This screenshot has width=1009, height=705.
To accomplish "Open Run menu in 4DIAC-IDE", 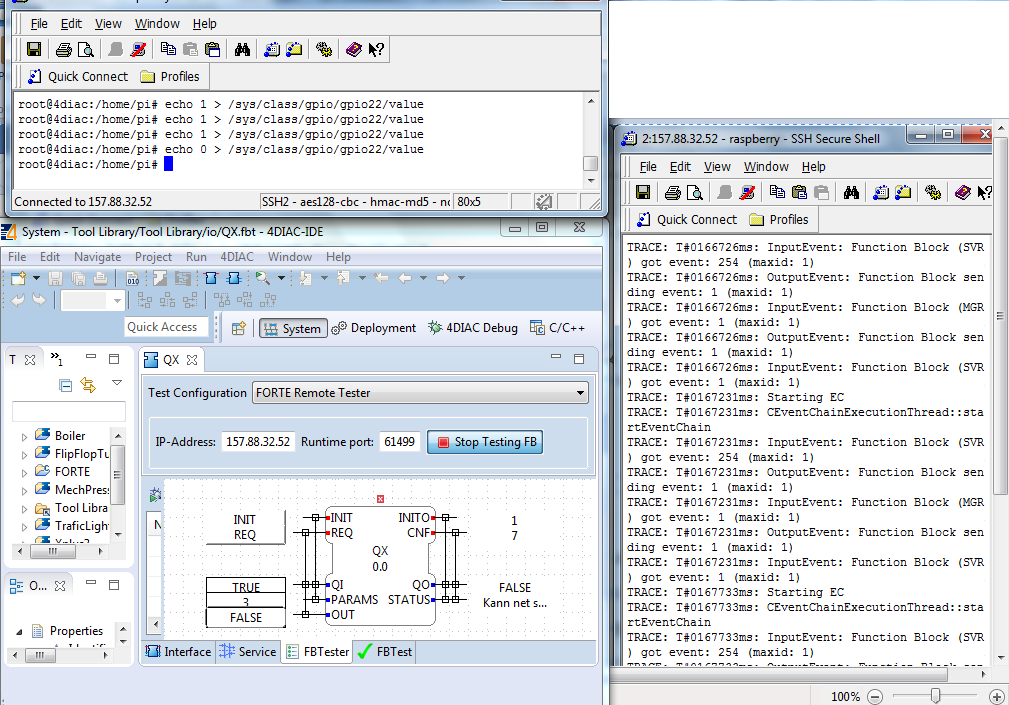I will coord(196,257).
